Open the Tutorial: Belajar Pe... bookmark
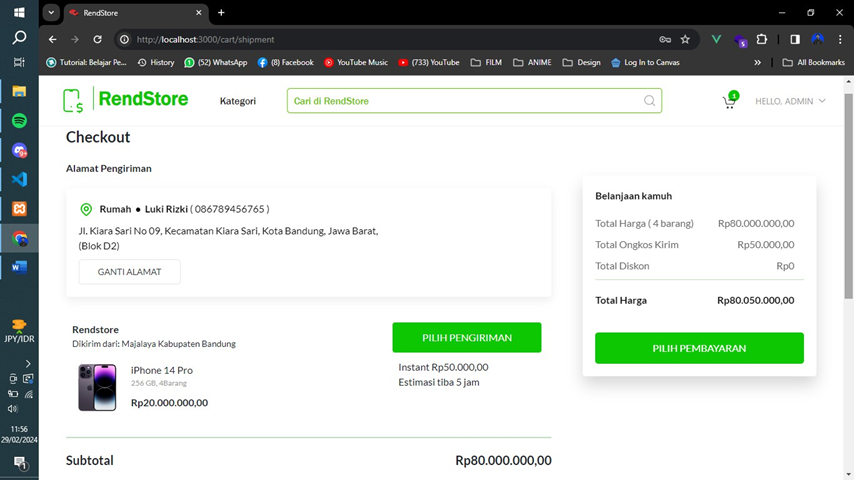854x480 pixels. click(87, 63)
